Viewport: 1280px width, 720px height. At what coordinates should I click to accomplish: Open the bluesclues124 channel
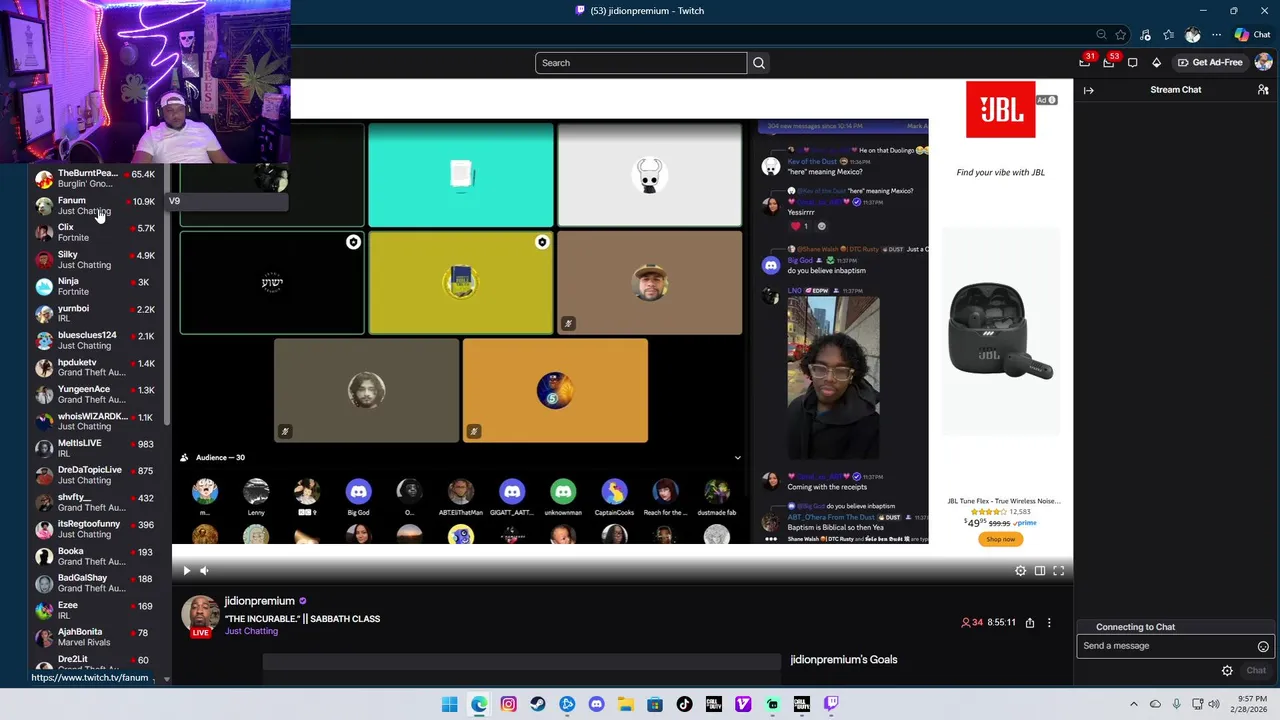pyautogui.click(x=98, y=341)
